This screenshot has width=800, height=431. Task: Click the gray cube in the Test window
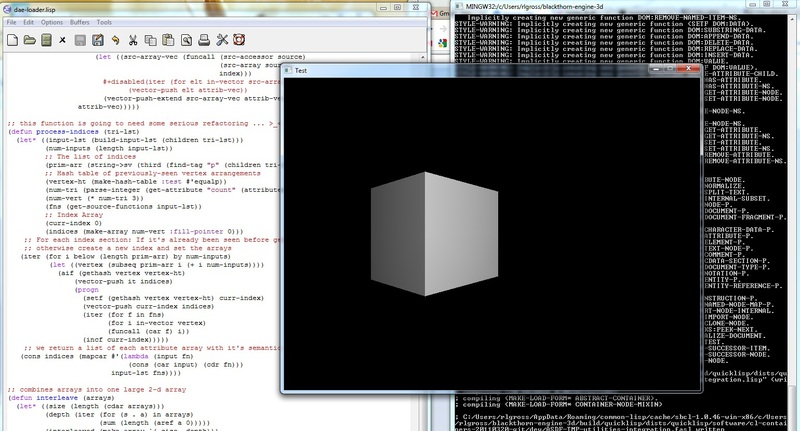[x=434, y=234]
